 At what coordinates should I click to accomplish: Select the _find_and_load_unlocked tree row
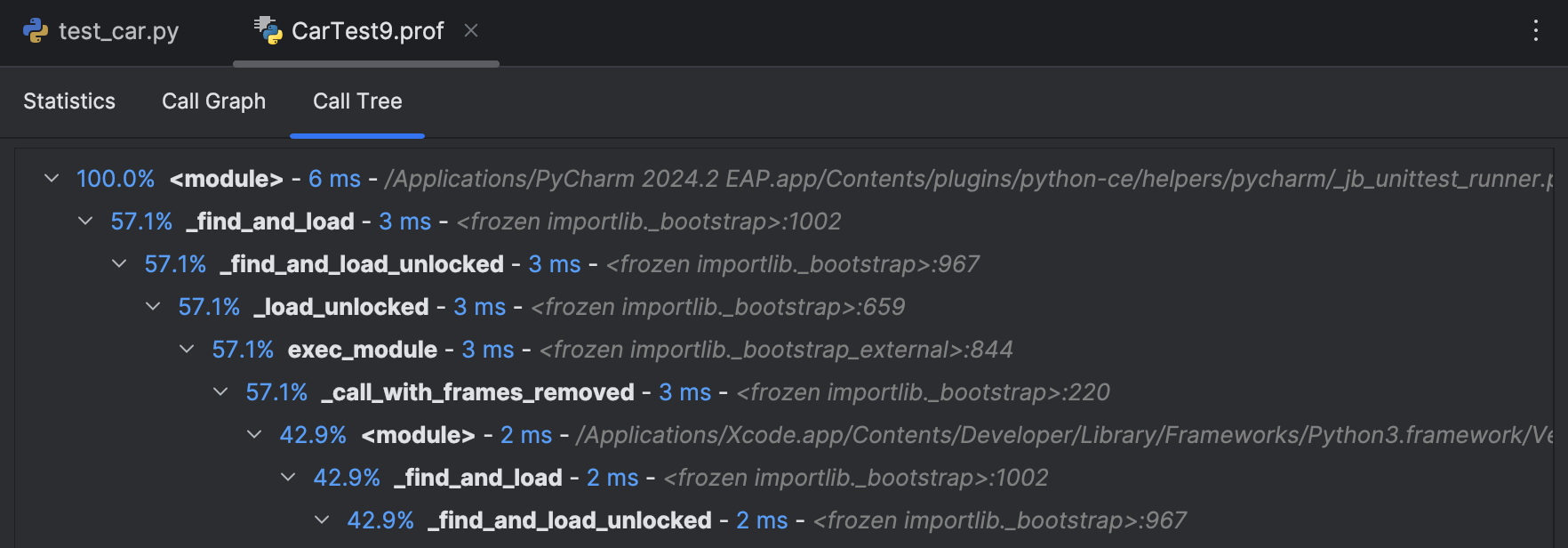360,263
